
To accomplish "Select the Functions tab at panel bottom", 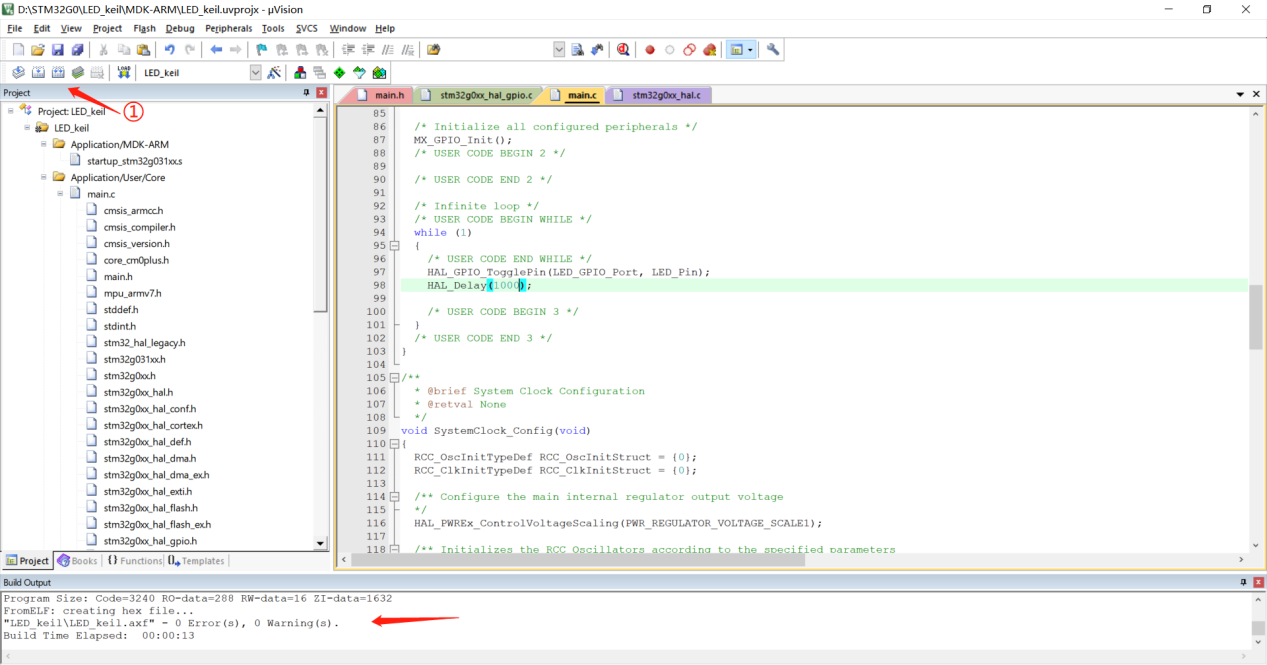I will pyautogui.click(x=134, y=561).
